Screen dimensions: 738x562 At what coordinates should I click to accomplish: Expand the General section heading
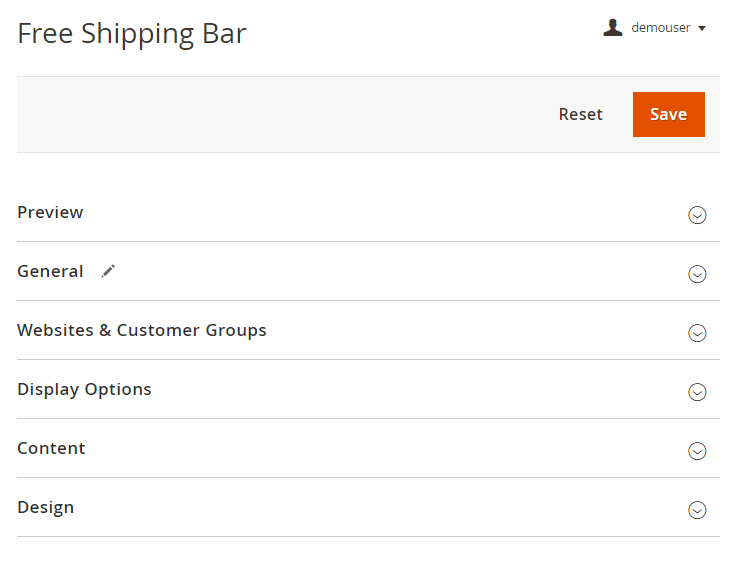coord(50,271)
